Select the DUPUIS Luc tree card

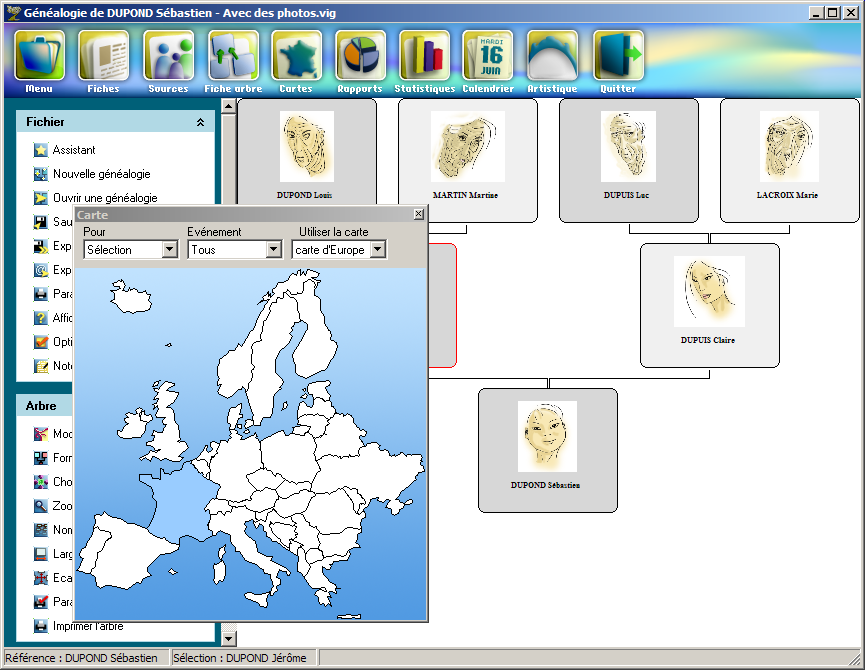pyautogui.click(x=629, y=160)
